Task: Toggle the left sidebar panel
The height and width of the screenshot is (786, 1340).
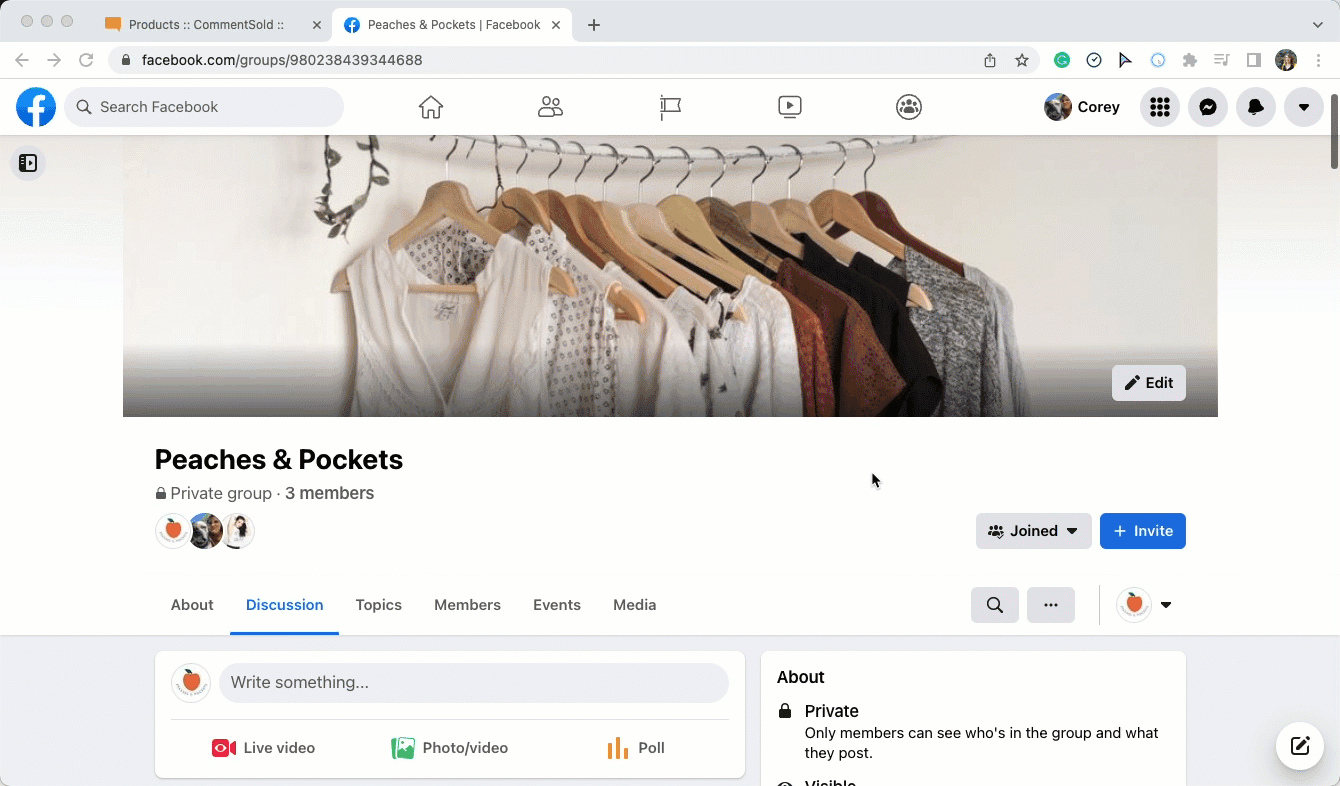Action: tap(28, 163)
